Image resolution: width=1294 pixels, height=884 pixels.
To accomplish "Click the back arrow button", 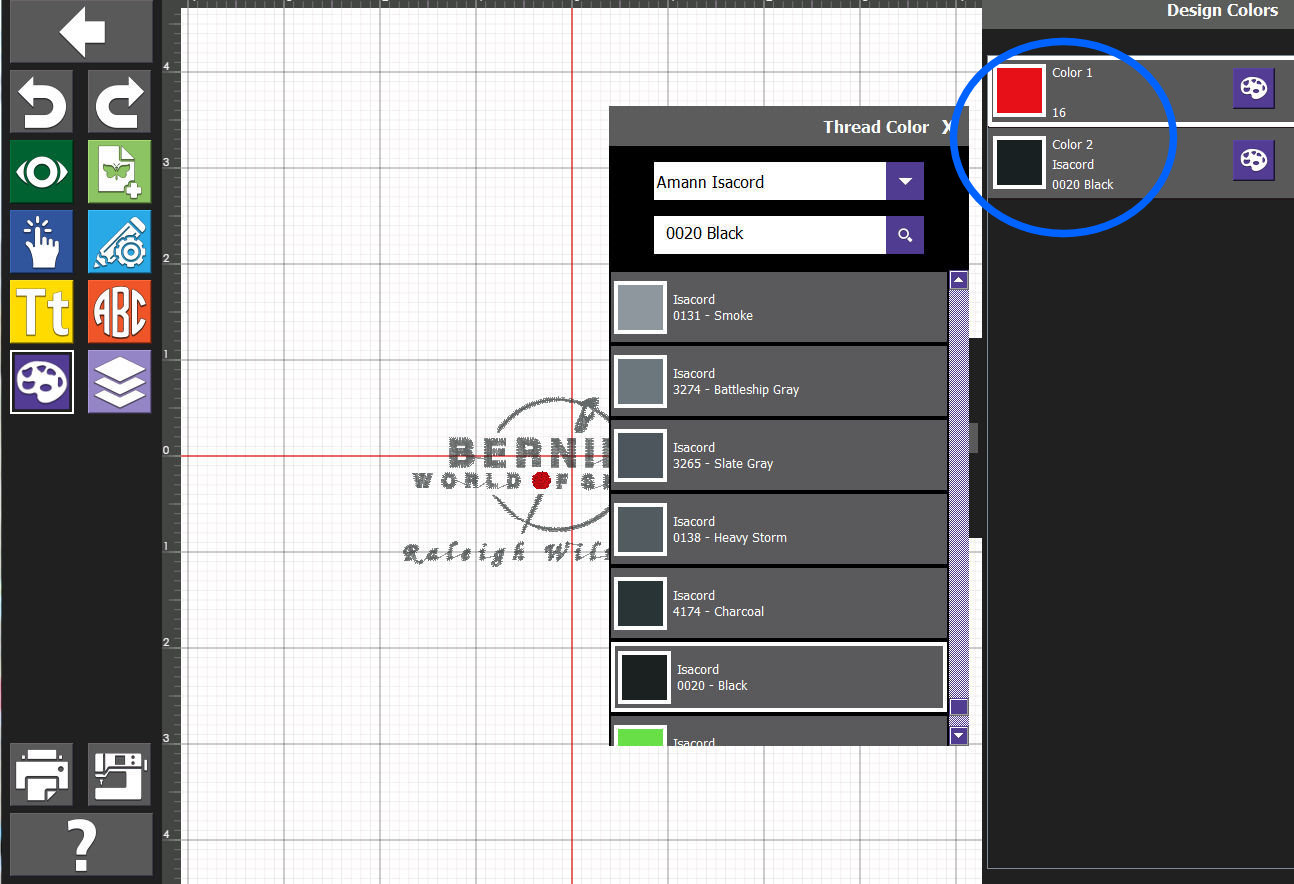I will pos(81,32).
